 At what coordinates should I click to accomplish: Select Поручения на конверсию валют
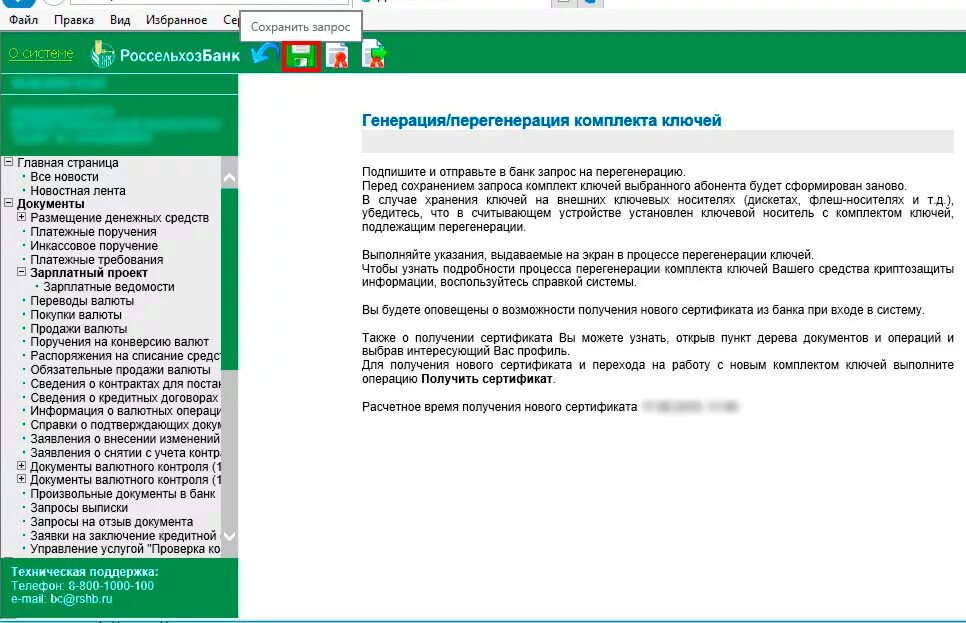pos(120,341)
